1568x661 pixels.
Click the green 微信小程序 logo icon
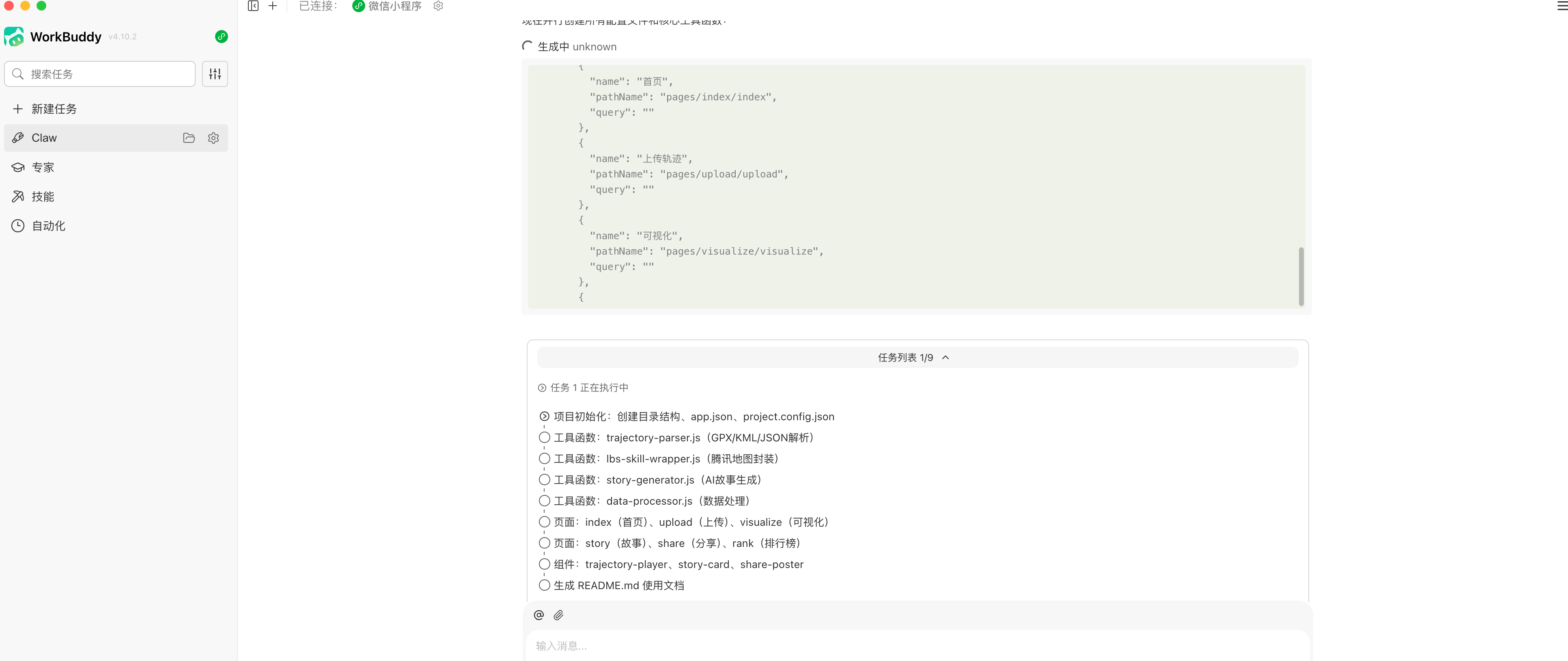(x=359, y=6)
